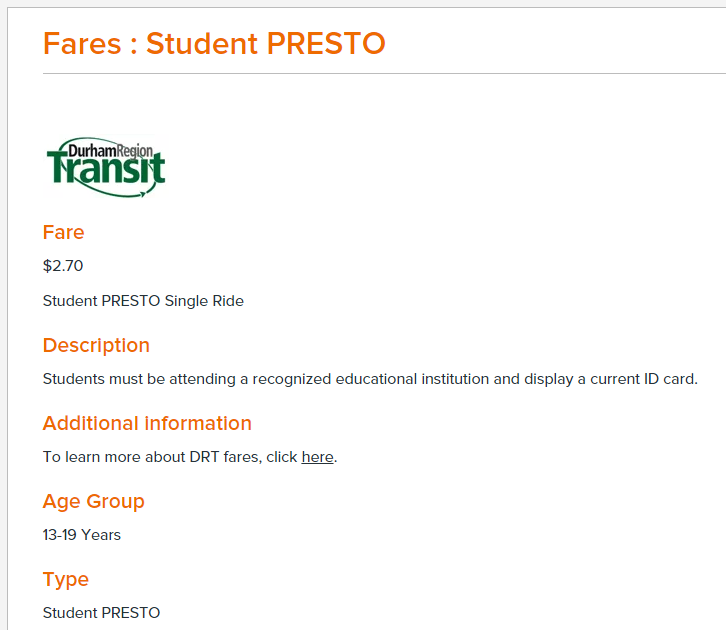The height and width of the screenshot is (630, 726).
Task: Select the 'Student PRESTO Single Ride' text
Action: point(143,301)
